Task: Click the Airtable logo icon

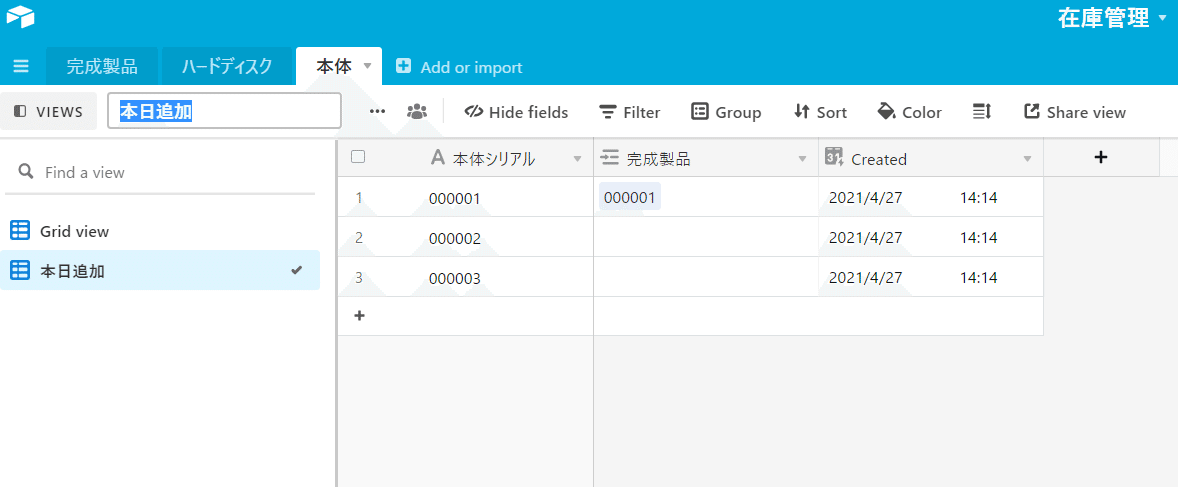Action: click(x=20, y=17)
